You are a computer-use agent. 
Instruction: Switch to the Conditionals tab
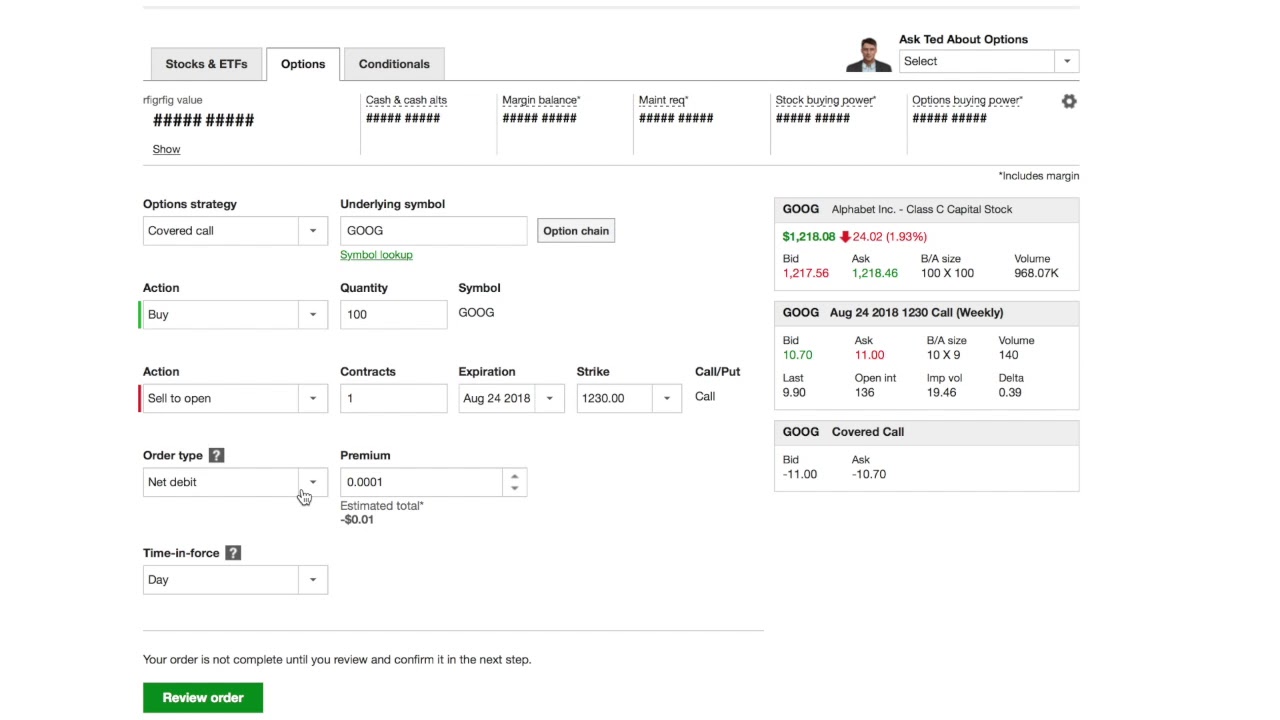point(394,64)
